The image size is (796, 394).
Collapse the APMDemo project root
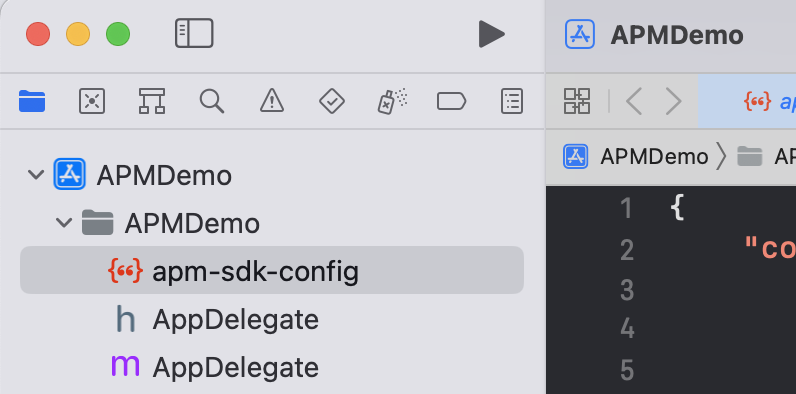pos(36,175)
